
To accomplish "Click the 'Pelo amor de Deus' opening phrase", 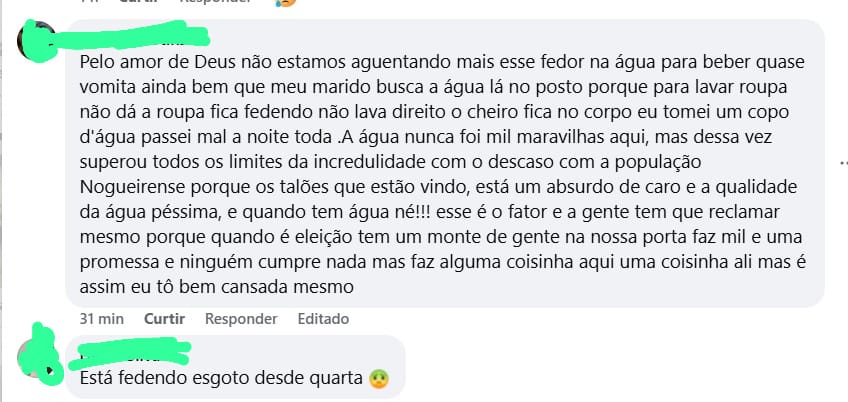I will click(x=144, y=62).
